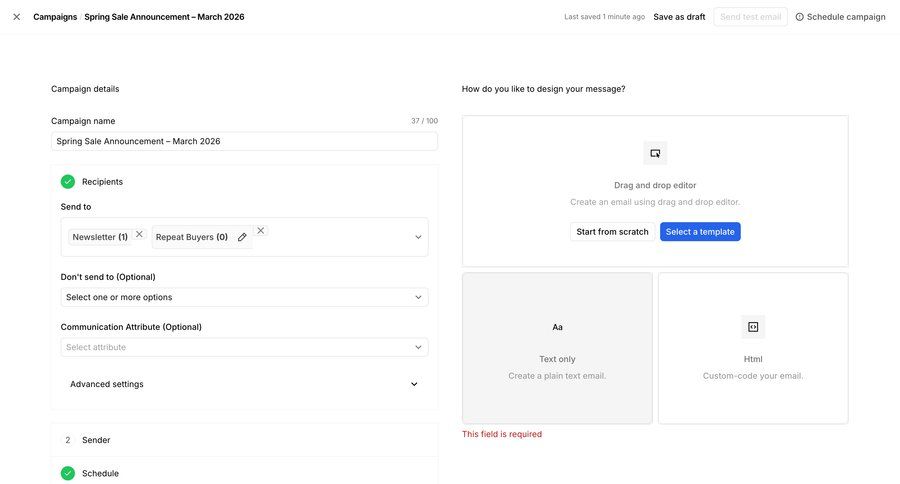Click the green Schedule checkmark icon
The image size is (900, 484).
coord(68,473)
